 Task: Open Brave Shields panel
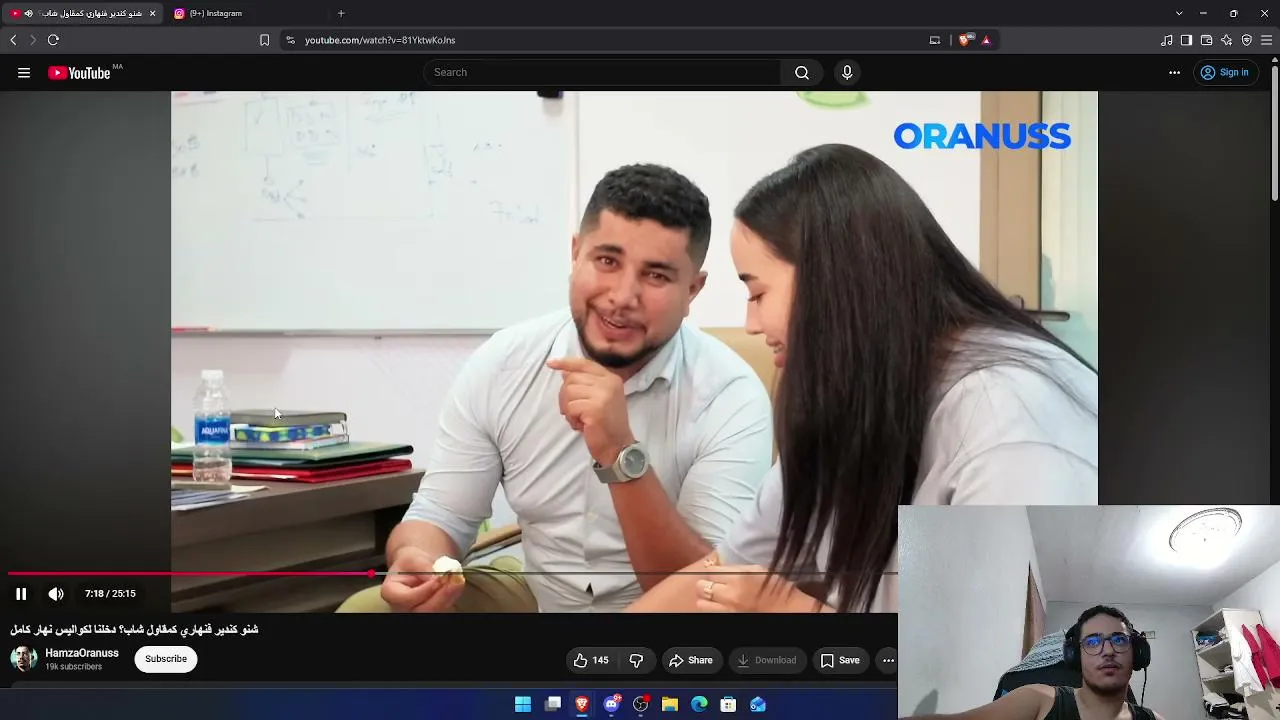tap(964, 40)
